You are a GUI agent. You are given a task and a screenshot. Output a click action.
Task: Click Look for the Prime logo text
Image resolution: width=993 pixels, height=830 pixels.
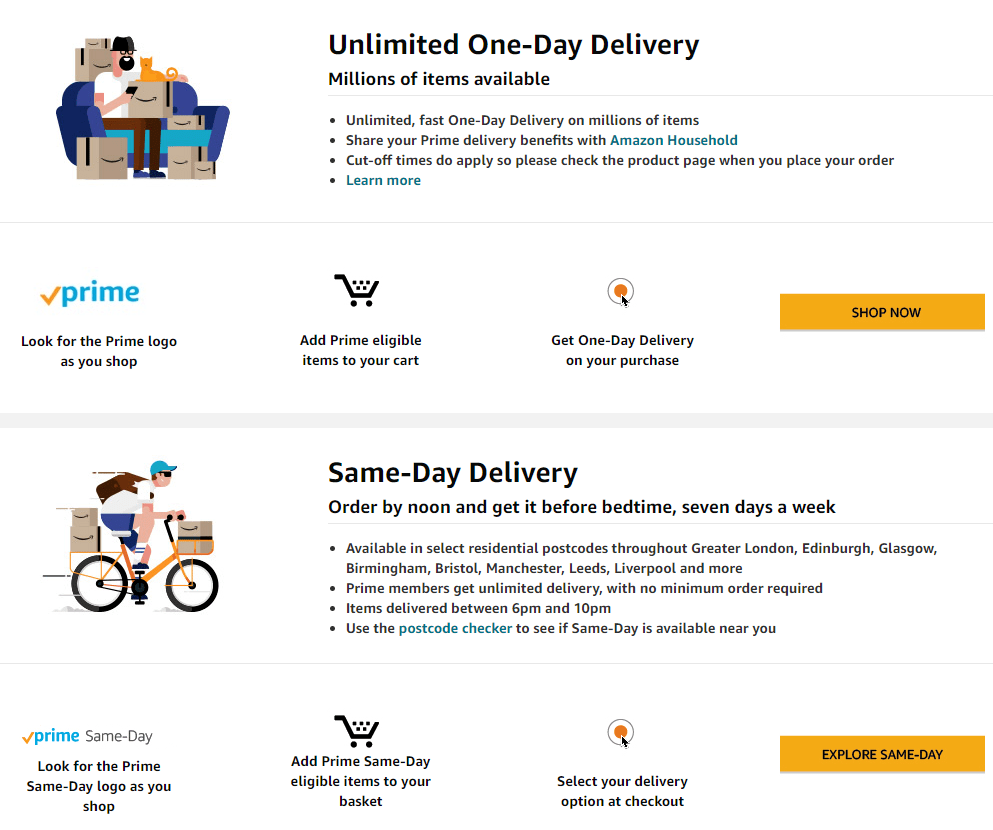[99, 351]
